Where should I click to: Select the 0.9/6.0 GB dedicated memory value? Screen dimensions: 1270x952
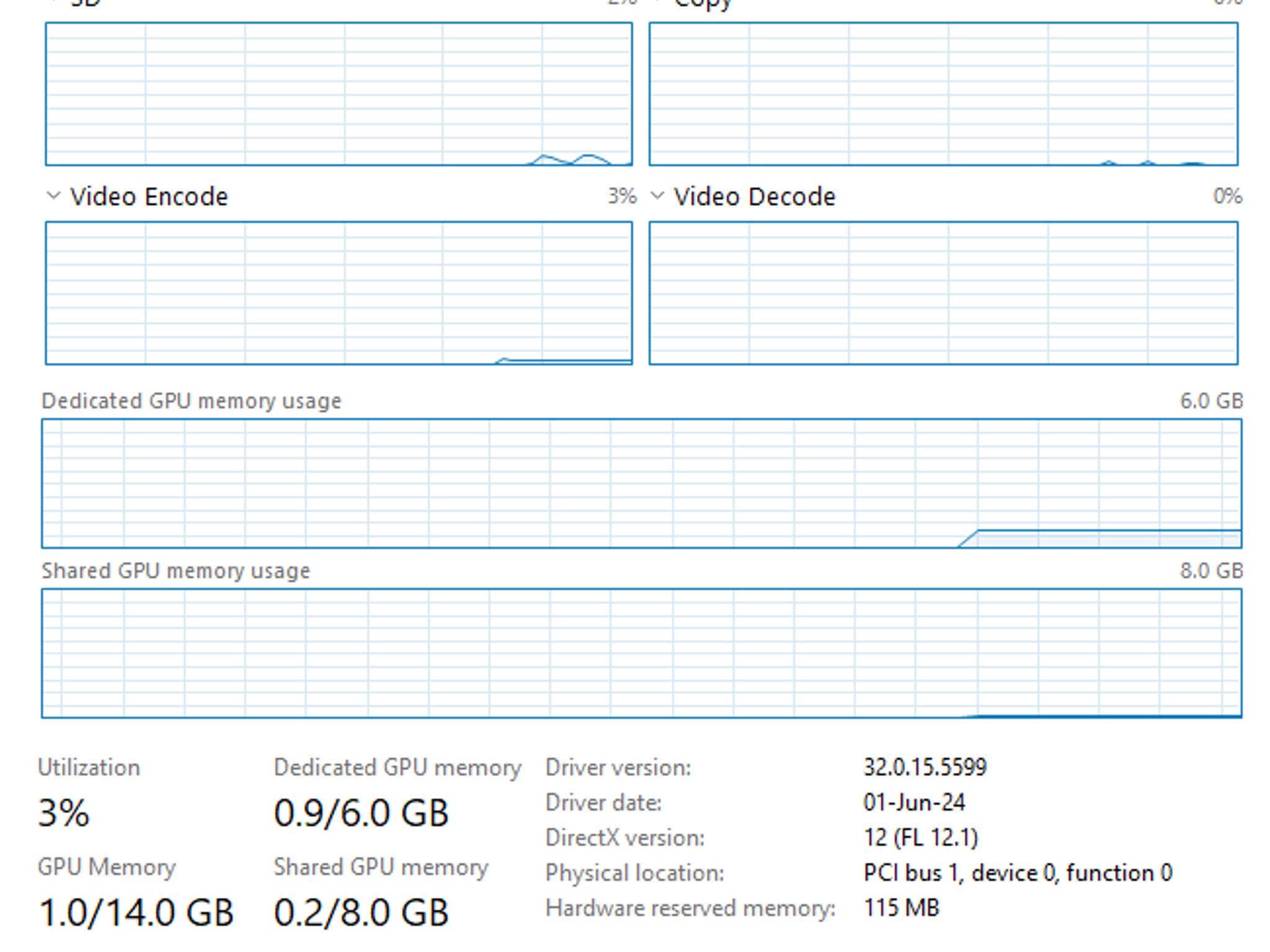point(361,813)
